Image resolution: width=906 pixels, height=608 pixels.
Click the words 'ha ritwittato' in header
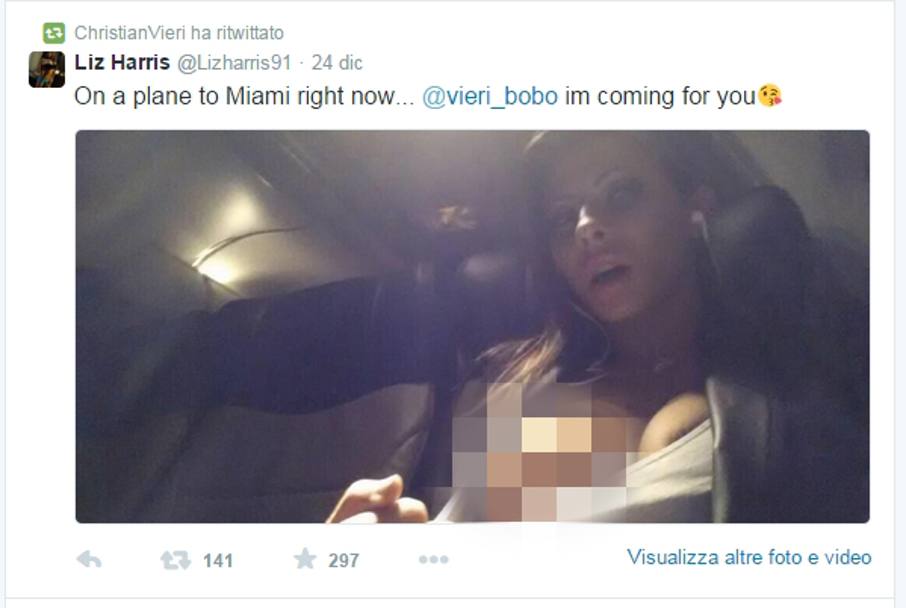237,33
